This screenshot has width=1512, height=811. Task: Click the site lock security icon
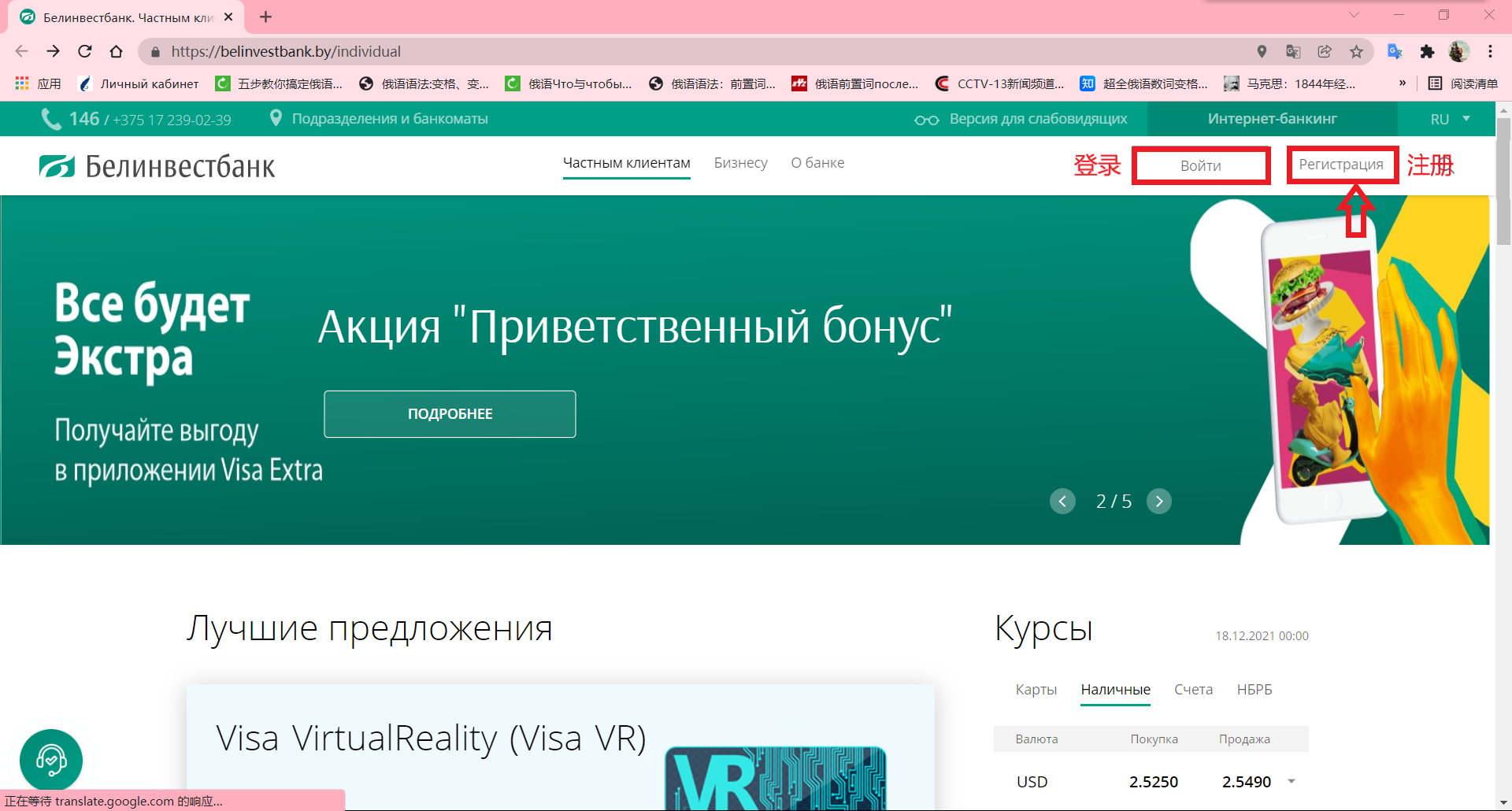[x=155, y=52]
